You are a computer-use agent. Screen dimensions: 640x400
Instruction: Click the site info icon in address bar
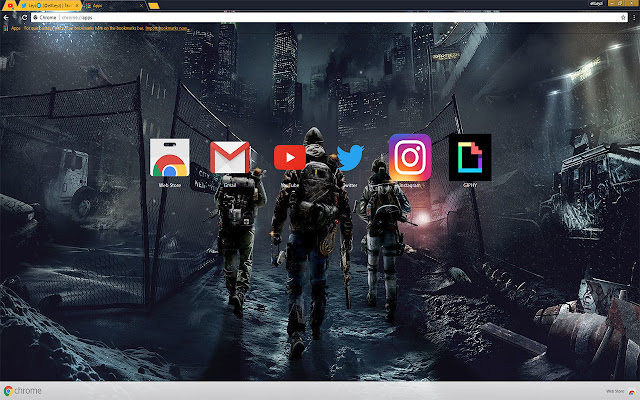point(36,18)
